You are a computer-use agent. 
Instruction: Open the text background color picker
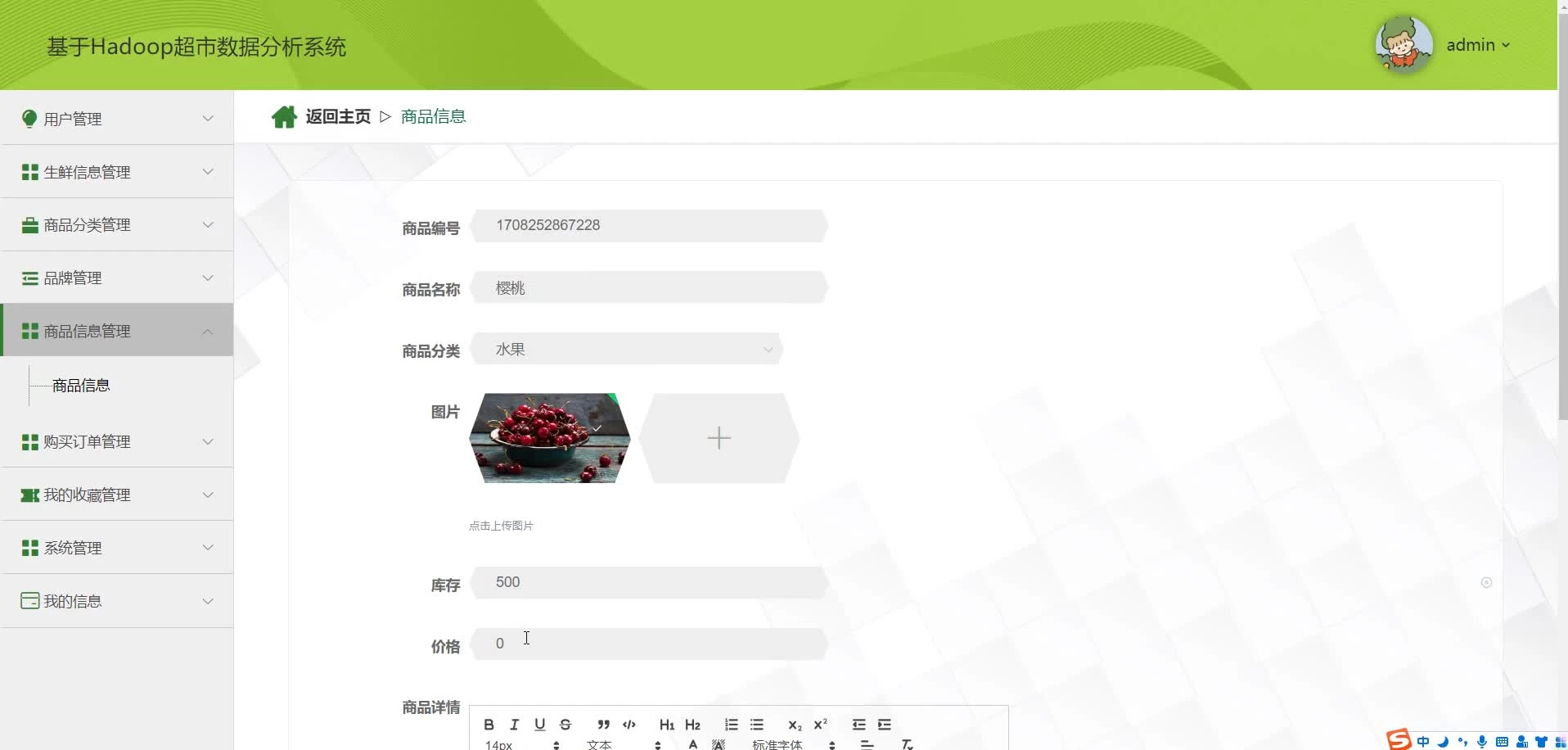click(x=719, y=744)
